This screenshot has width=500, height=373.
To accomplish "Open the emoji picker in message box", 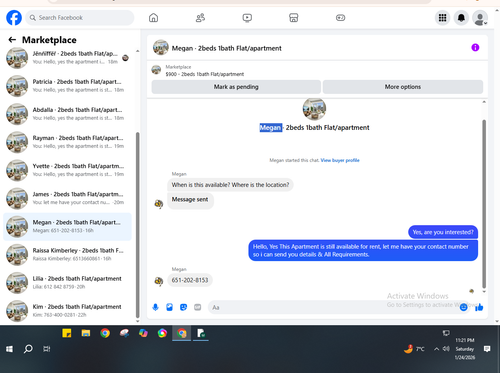I will point(463,307).
